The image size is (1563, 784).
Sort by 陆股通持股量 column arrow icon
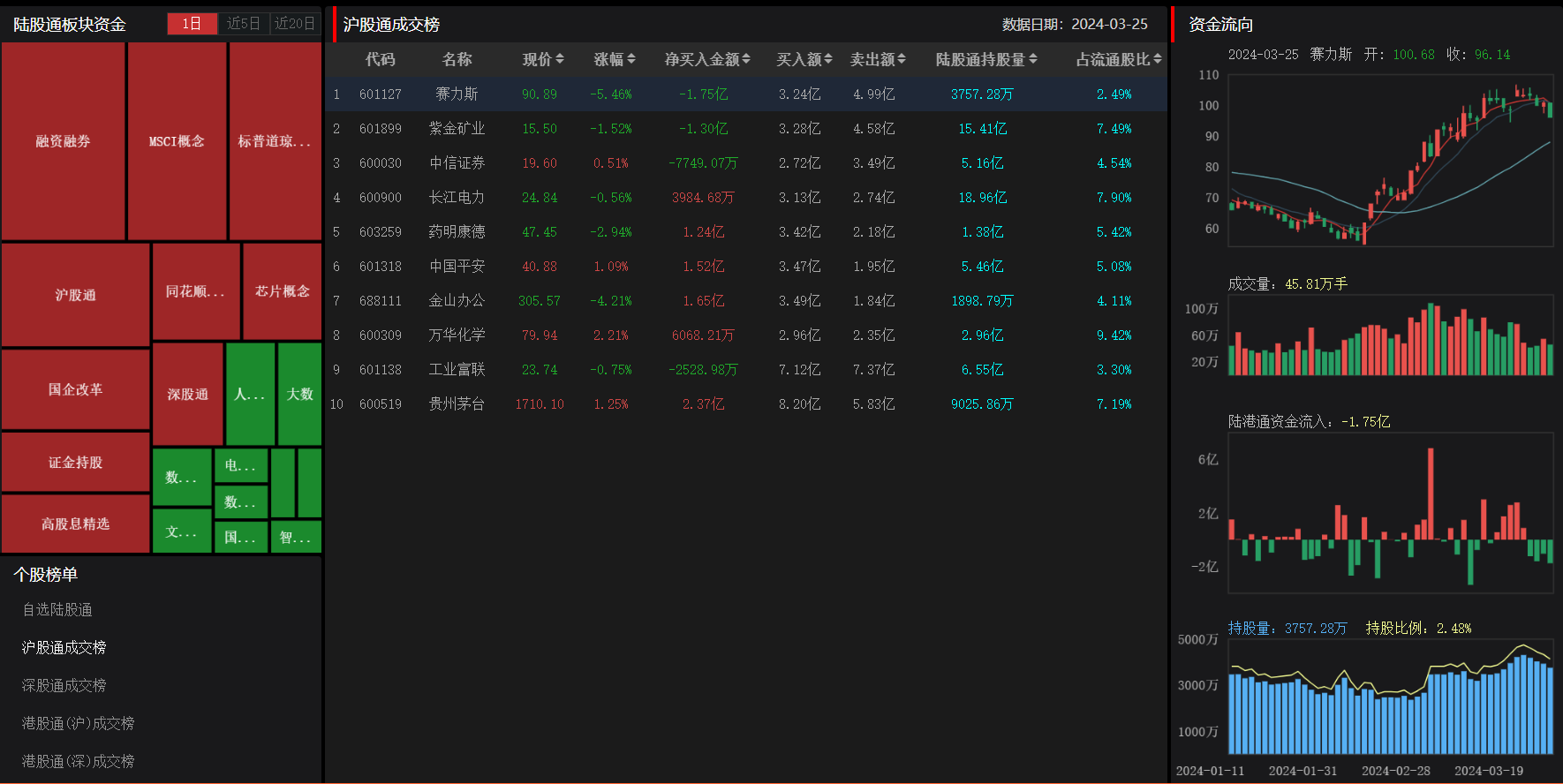1033,59
